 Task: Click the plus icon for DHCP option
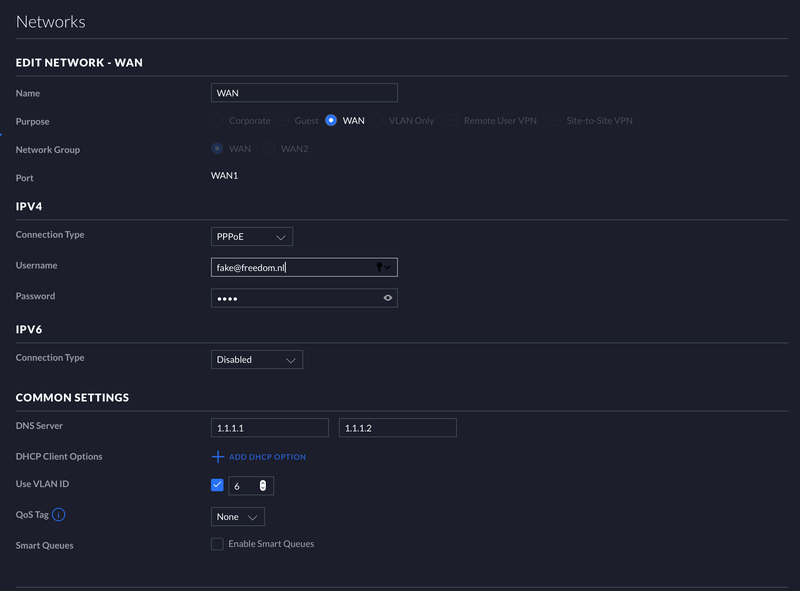pyautogui.click(x=218, y=456)
